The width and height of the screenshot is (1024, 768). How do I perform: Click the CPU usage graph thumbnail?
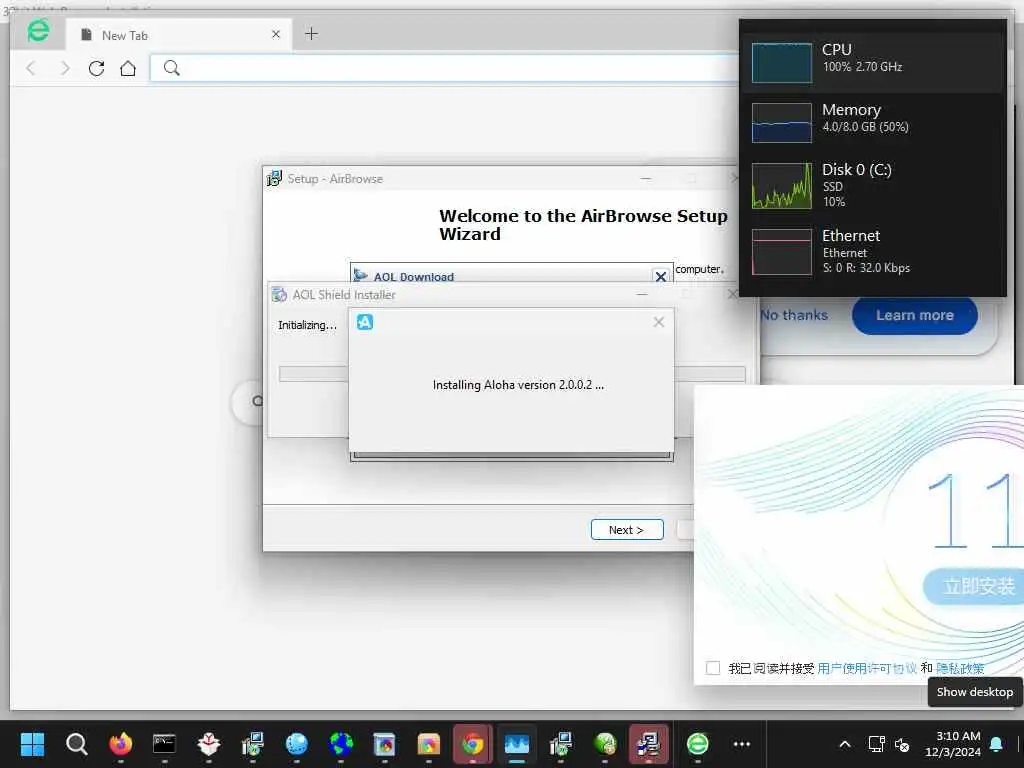(782, 63)
